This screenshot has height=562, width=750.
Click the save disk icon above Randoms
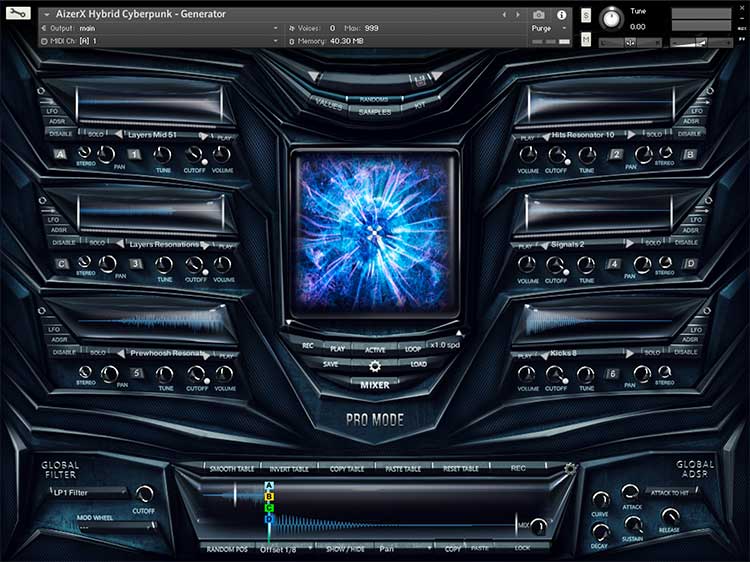pos(420,80)
